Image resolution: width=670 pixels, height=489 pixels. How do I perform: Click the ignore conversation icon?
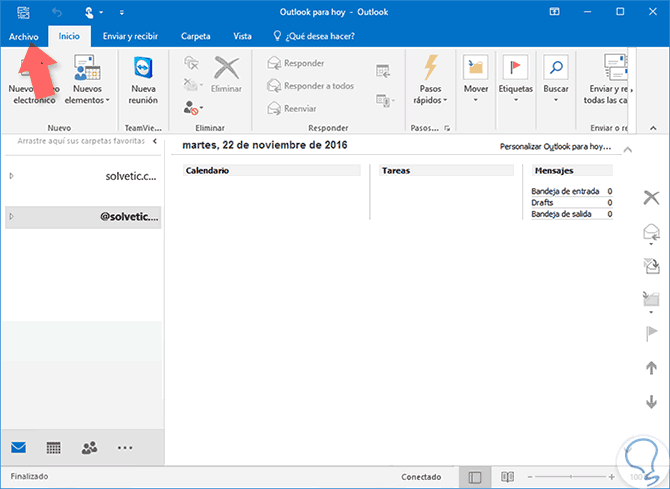(192, 63)
